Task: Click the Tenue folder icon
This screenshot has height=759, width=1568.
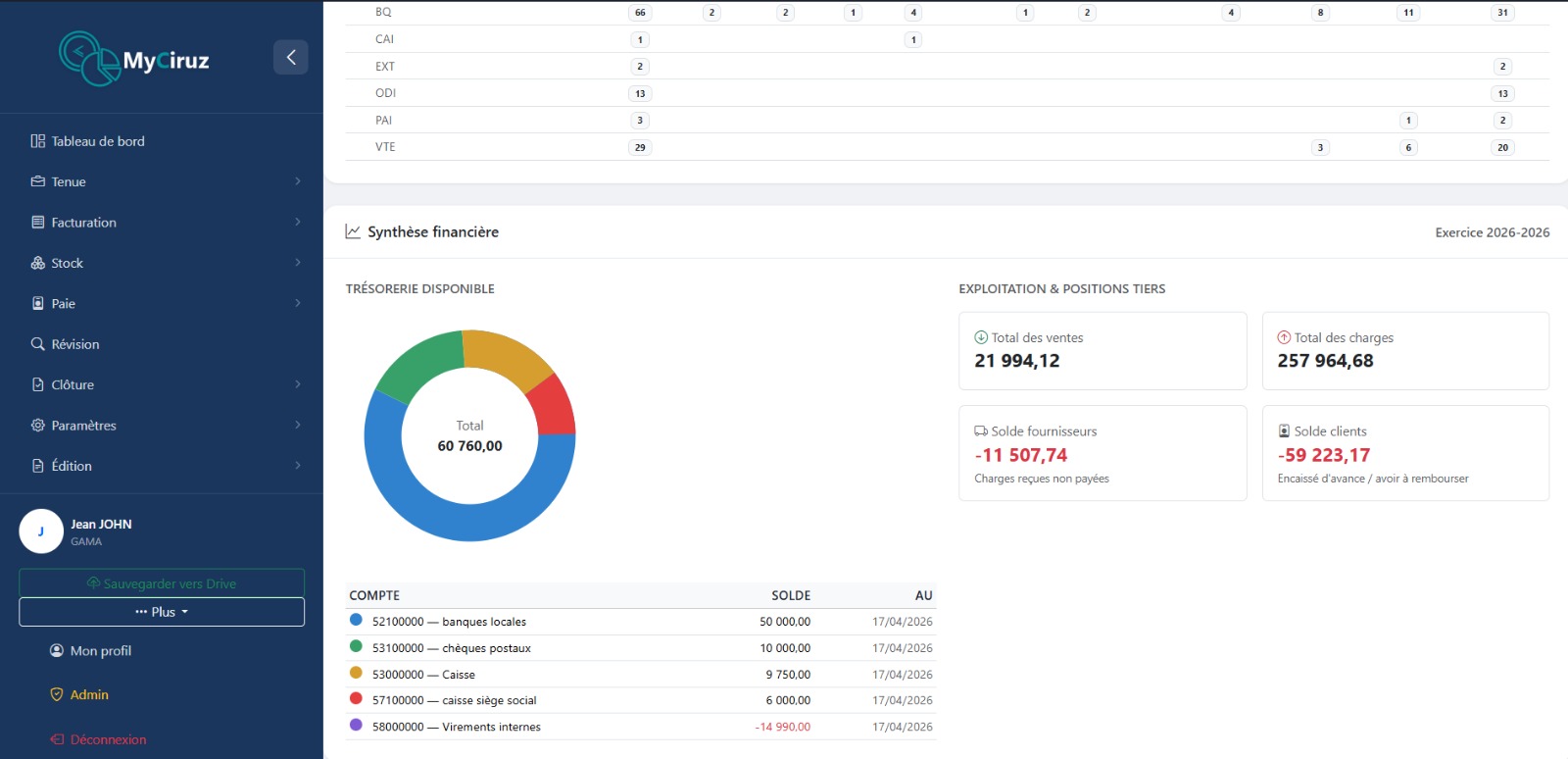Action: (38, 181)
